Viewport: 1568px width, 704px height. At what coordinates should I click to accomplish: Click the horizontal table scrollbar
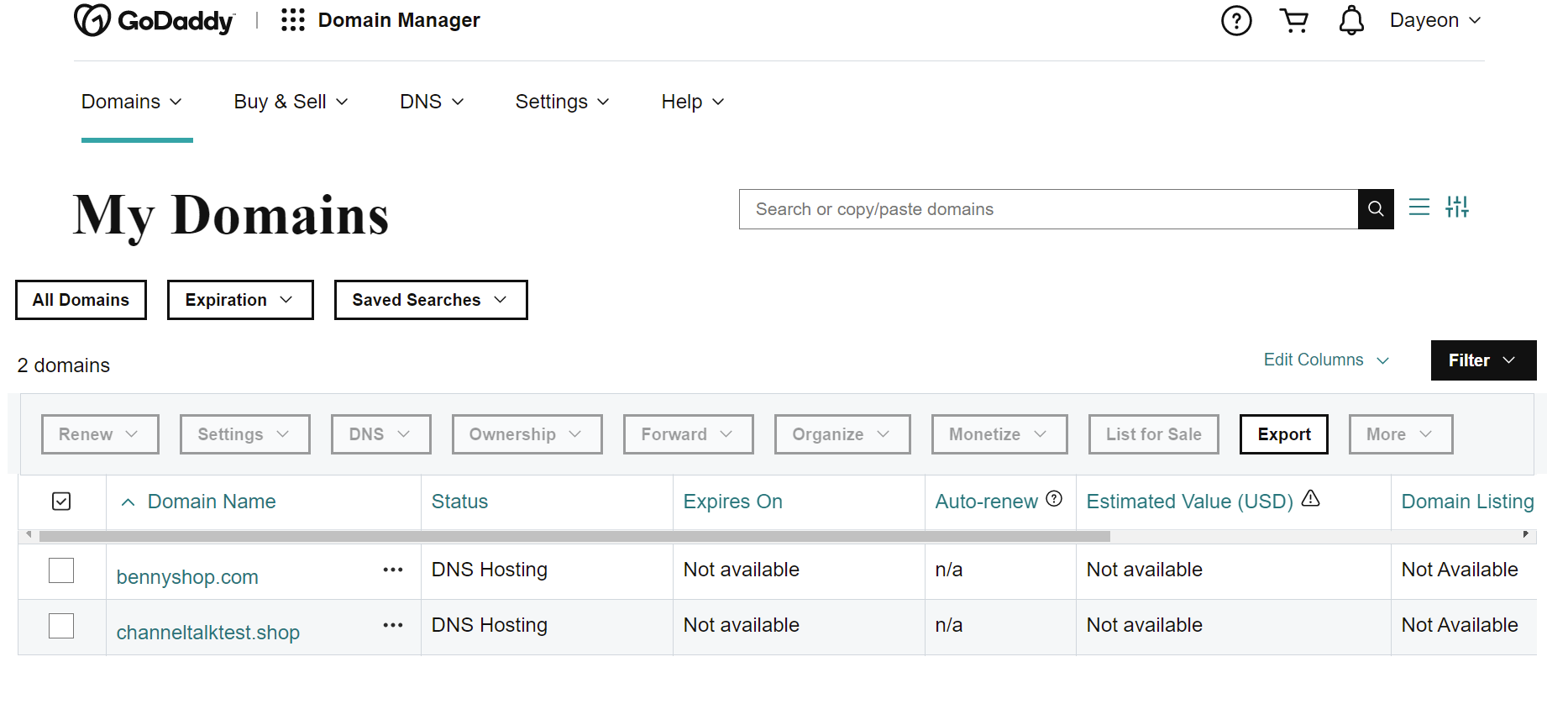tap(574, 536)
